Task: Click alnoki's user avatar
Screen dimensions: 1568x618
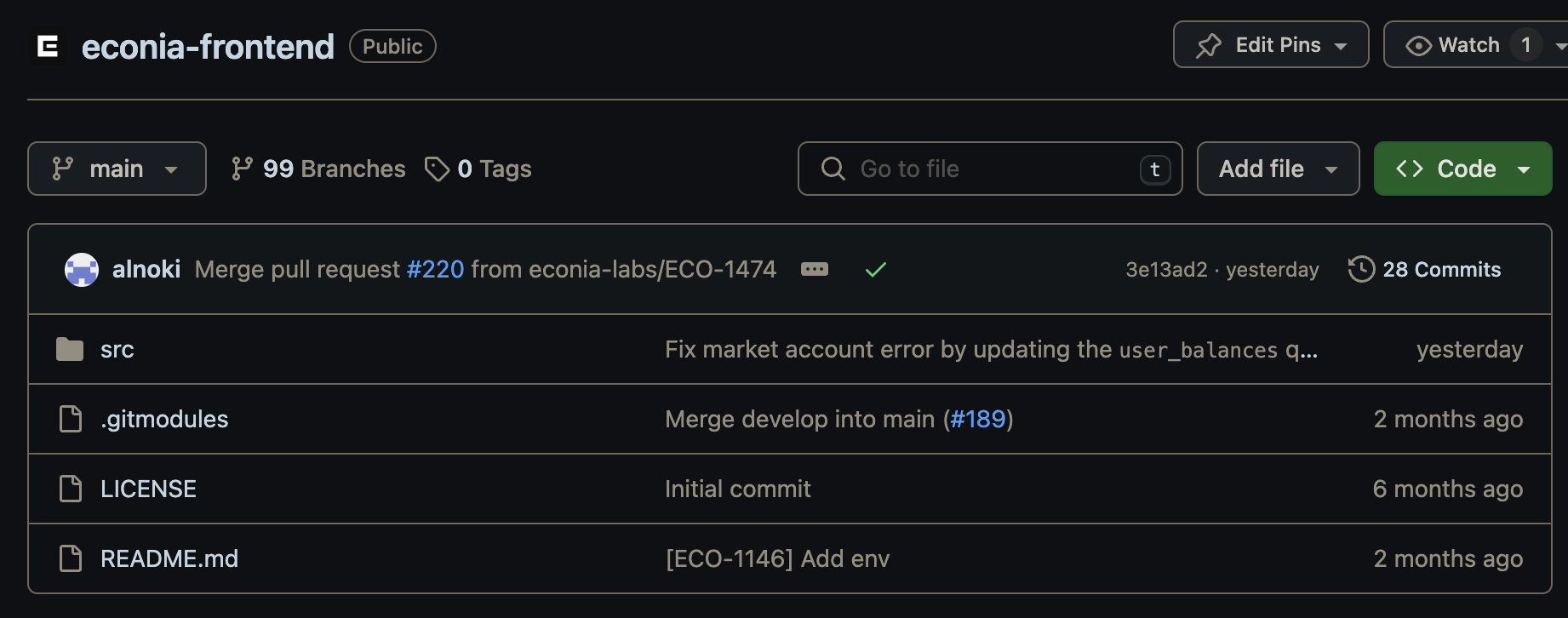Action: pos(82,270)
